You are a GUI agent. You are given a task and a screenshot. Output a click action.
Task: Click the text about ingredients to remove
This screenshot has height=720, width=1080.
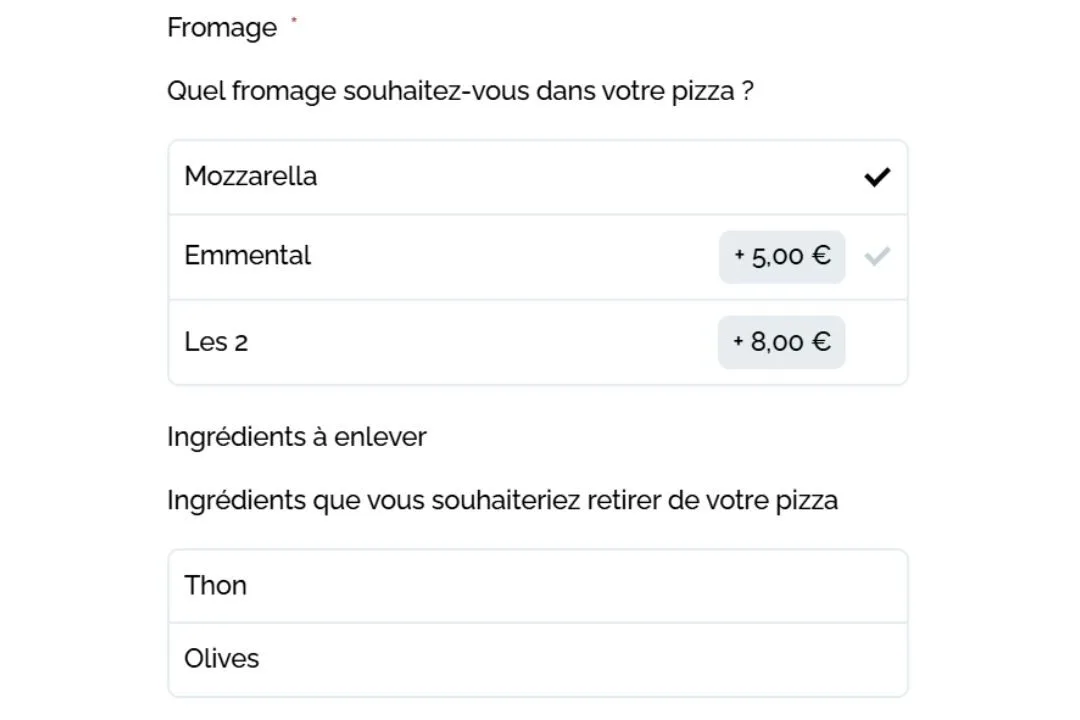(502, 500)
